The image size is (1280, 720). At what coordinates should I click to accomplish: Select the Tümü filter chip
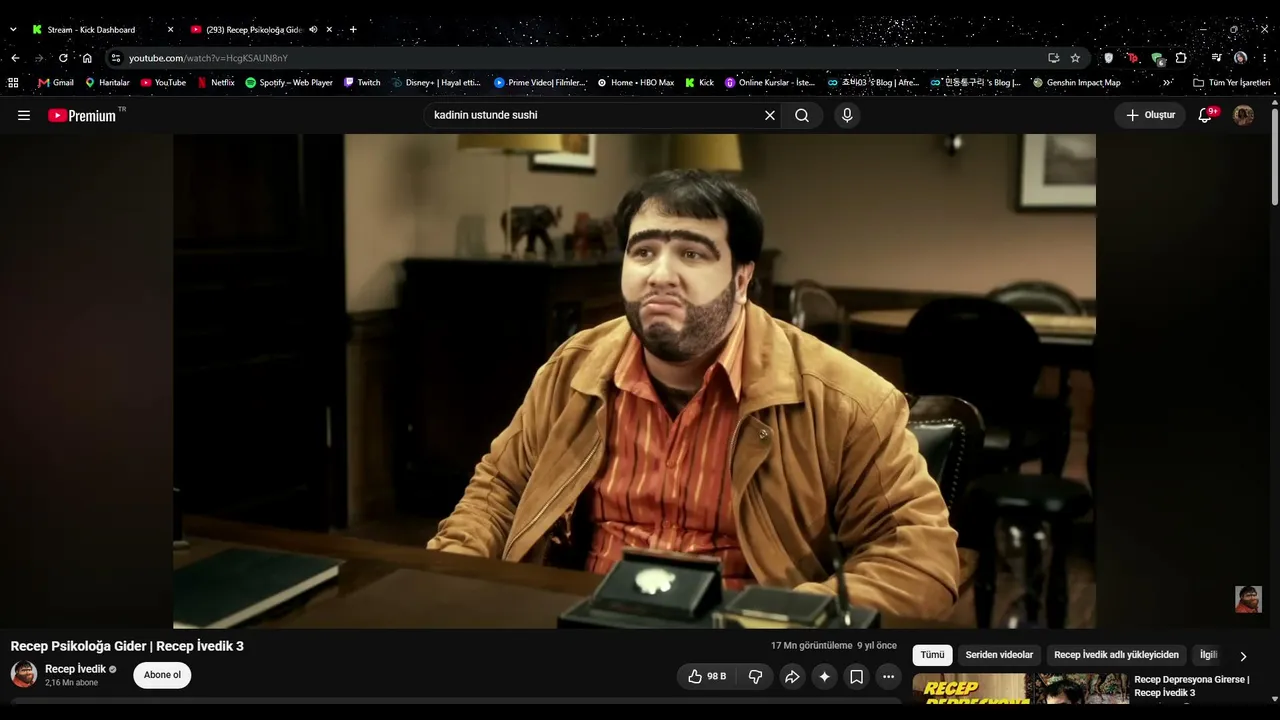[932, 655]
